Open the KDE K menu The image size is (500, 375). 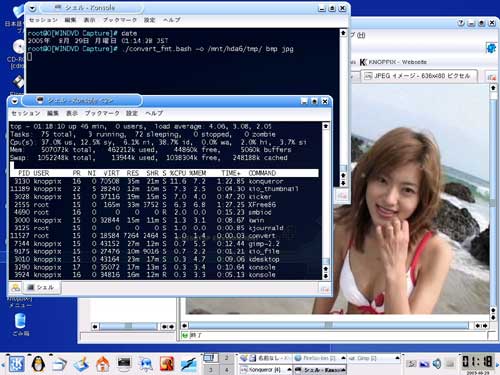click(x=16, y=364)
